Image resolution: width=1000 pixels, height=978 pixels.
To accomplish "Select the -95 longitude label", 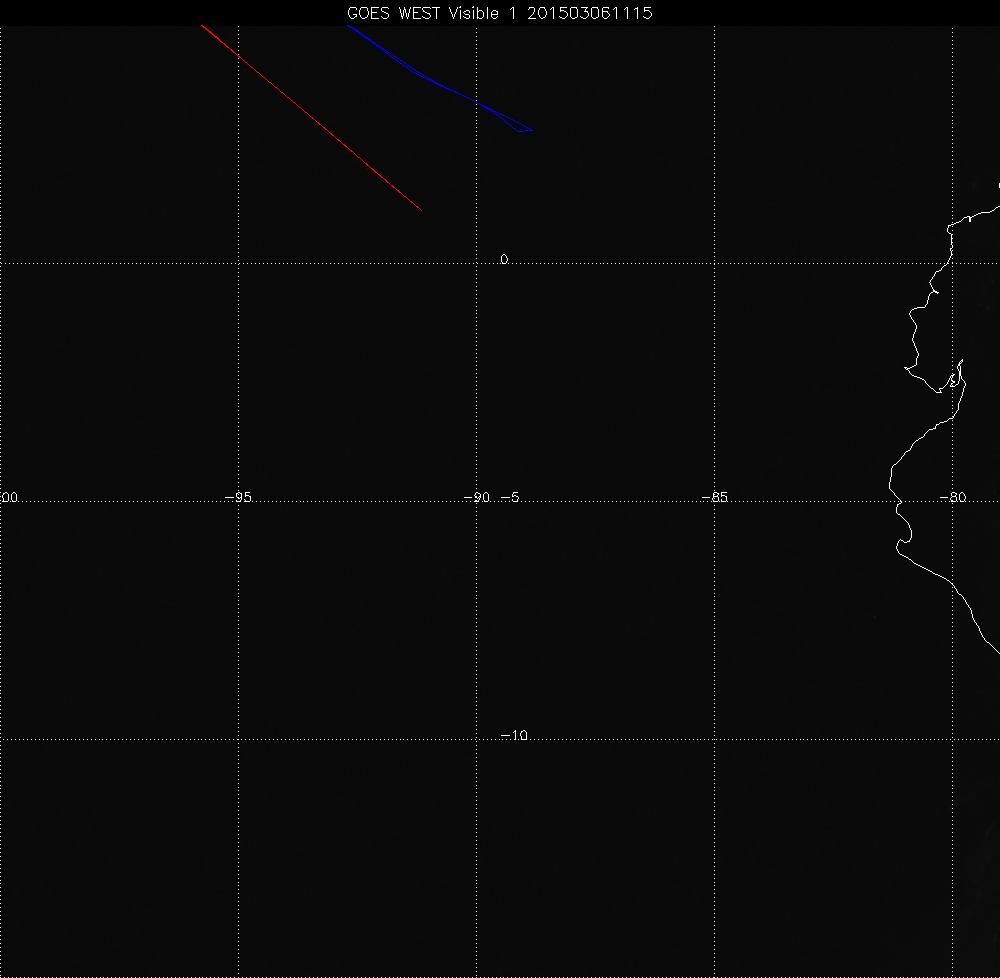I will pyautogui.click(x=238, y=497).
